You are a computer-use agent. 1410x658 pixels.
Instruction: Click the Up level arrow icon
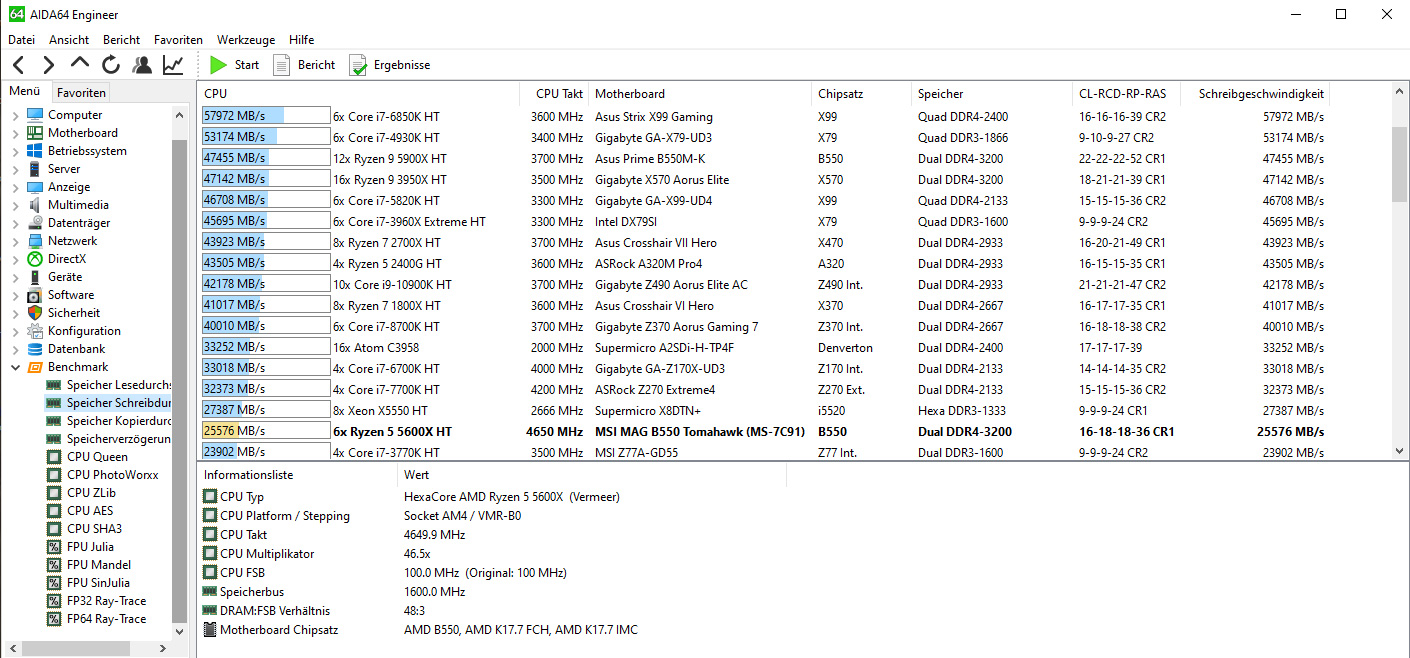coord(80,64)
